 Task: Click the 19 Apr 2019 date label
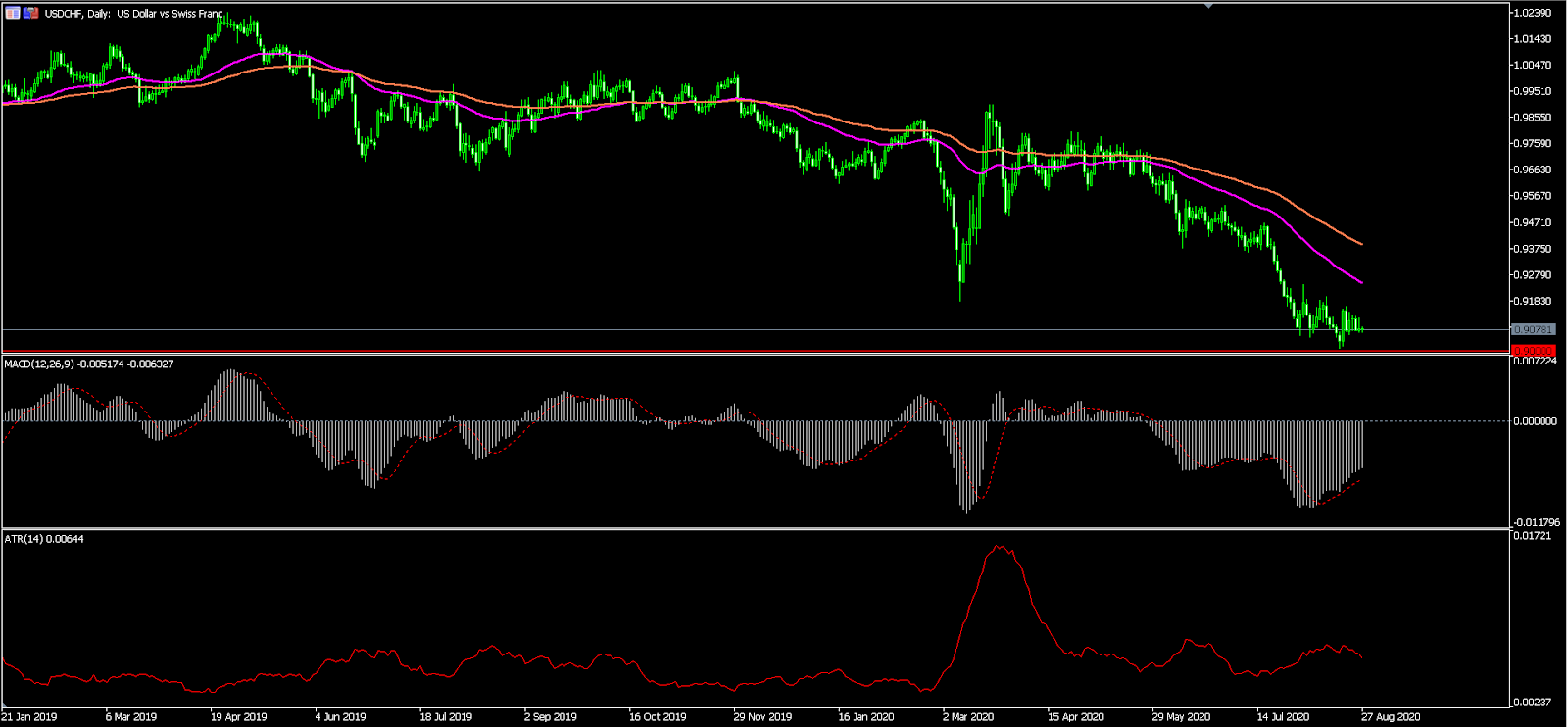(238, 717)
